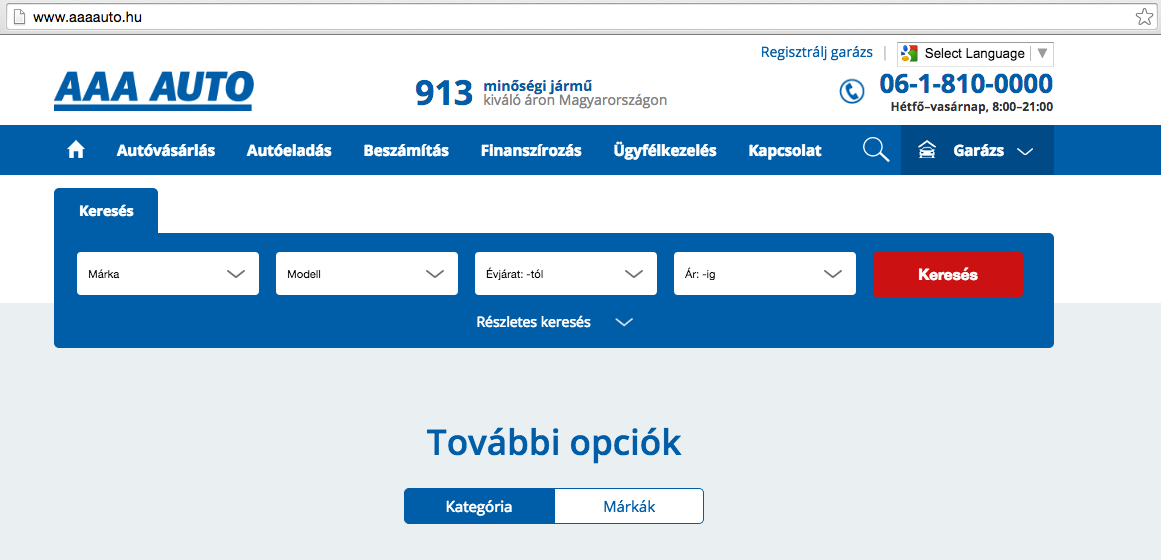Open the Modell dropdown
The height and width of the screenshot is (560, 1161).
click(367, 273)
